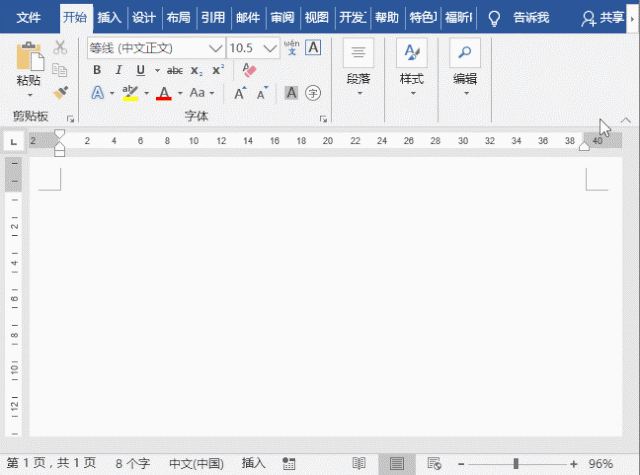
Task: Open the font name dropdown
Action: pos(215,48)
